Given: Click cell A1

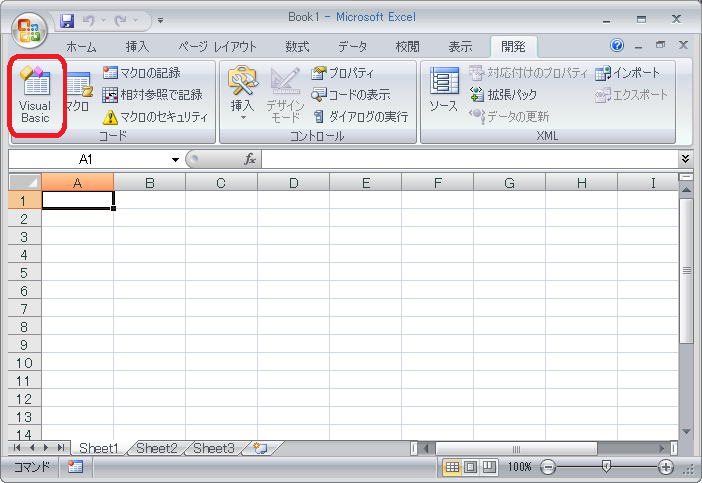Looking at the screenshot, I should click(77, 200).
